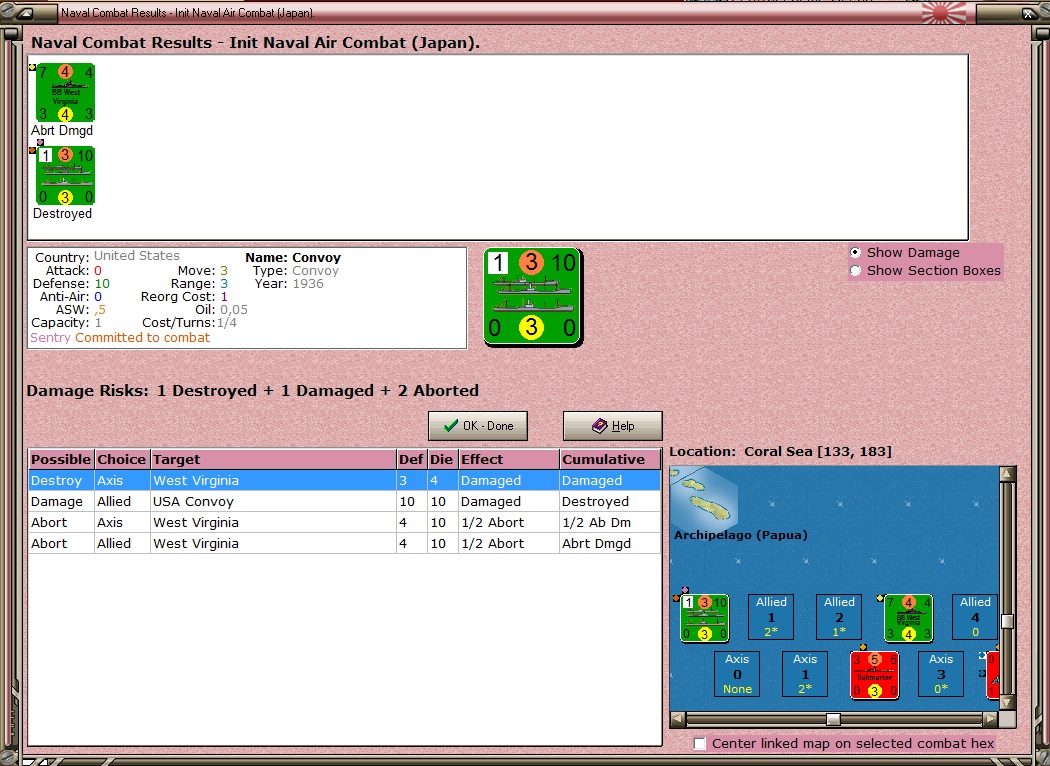Click the Choice column header
Screen dimensions: 1050x766
(x=122, y=459)
